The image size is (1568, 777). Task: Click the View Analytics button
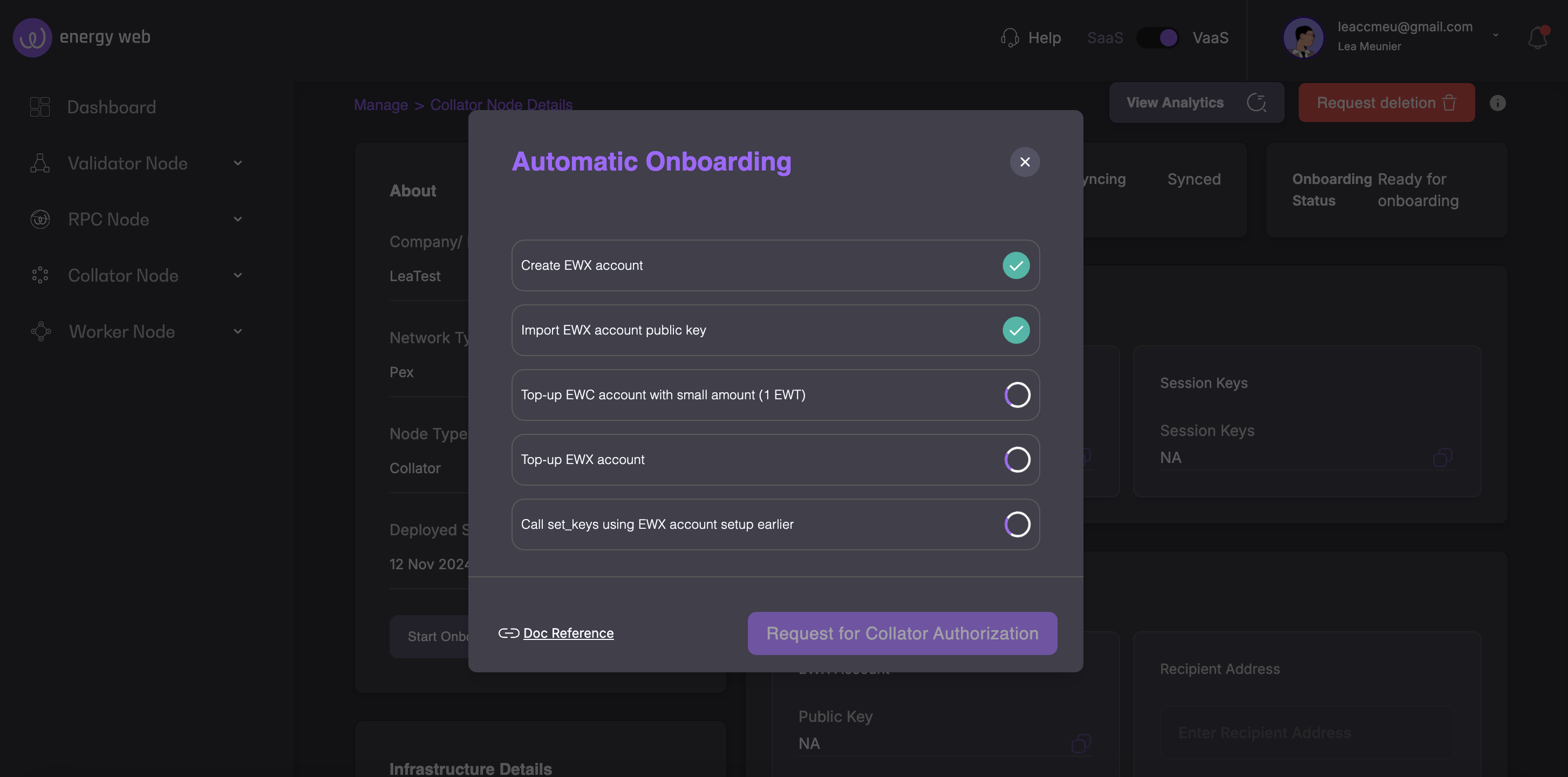(x=1196, y=103)
